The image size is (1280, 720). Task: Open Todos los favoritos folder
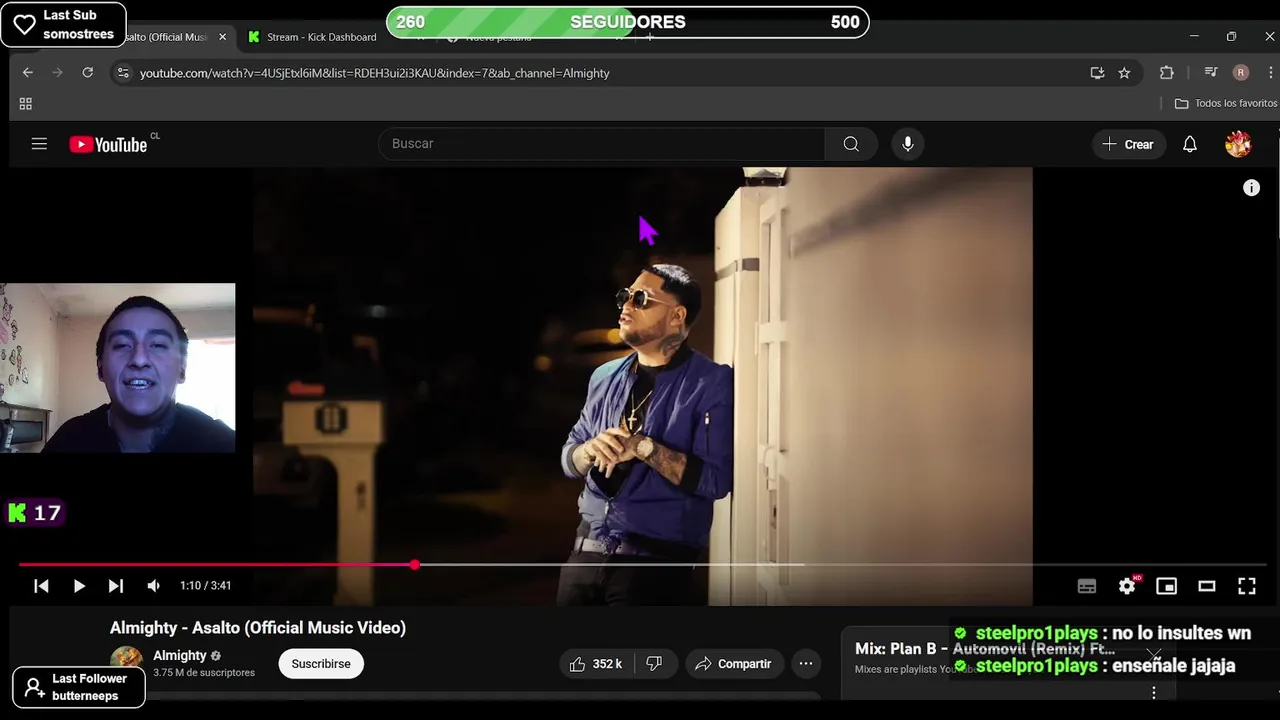(1226, 104)
